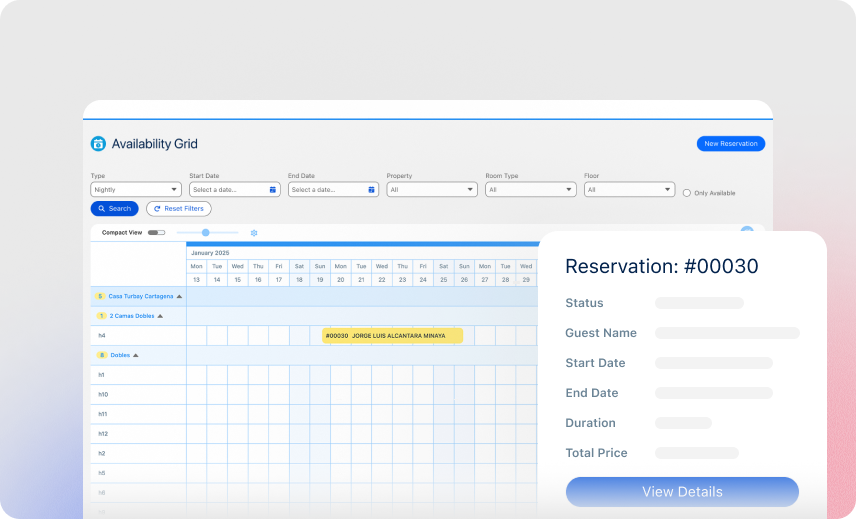Click the round blue icon above the reservation card
The width and height of the screenshot is (856, 519).
coord(747,232)
